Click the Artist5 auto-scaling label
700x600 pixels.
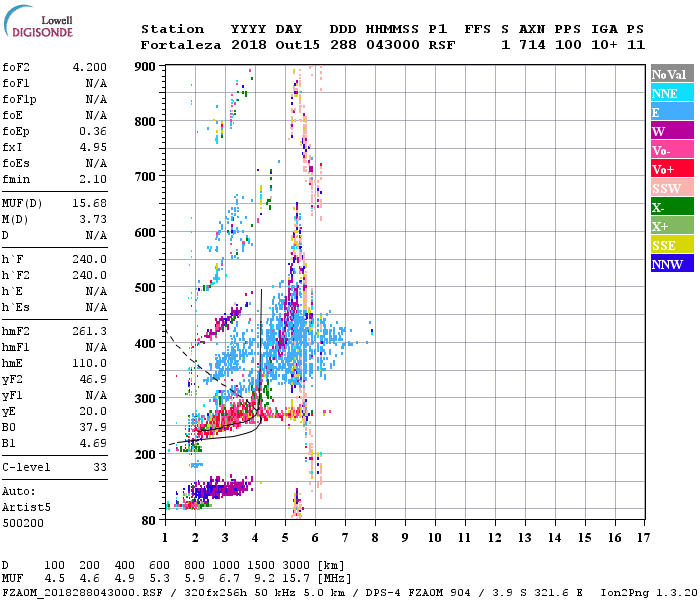(x=26, y=508)
